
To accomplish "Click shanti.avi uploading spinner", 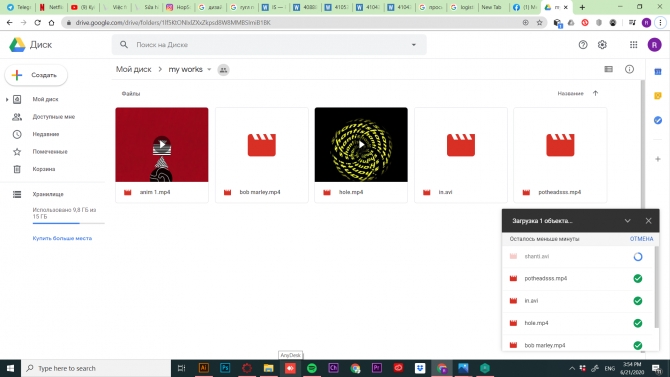I will click(638, 256).
